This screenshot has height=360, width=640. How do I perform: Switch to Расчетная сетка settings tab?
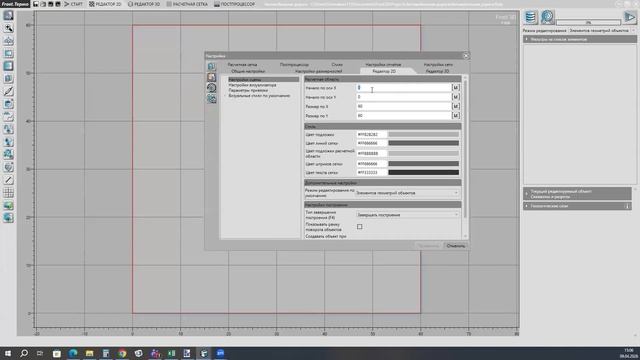pyautogui.click(x=242, y=64)
